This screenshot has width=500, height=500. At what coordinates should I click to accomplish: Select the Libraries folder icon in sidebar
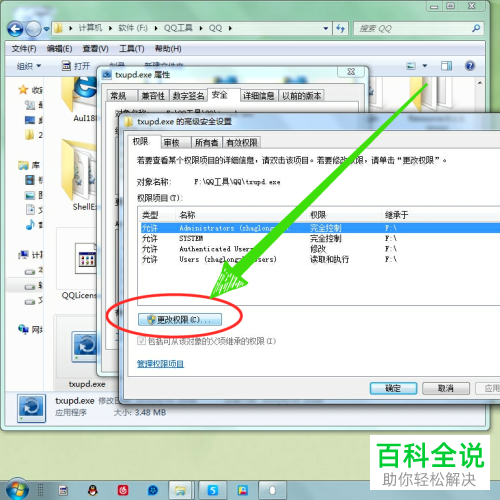pos(23,165)
